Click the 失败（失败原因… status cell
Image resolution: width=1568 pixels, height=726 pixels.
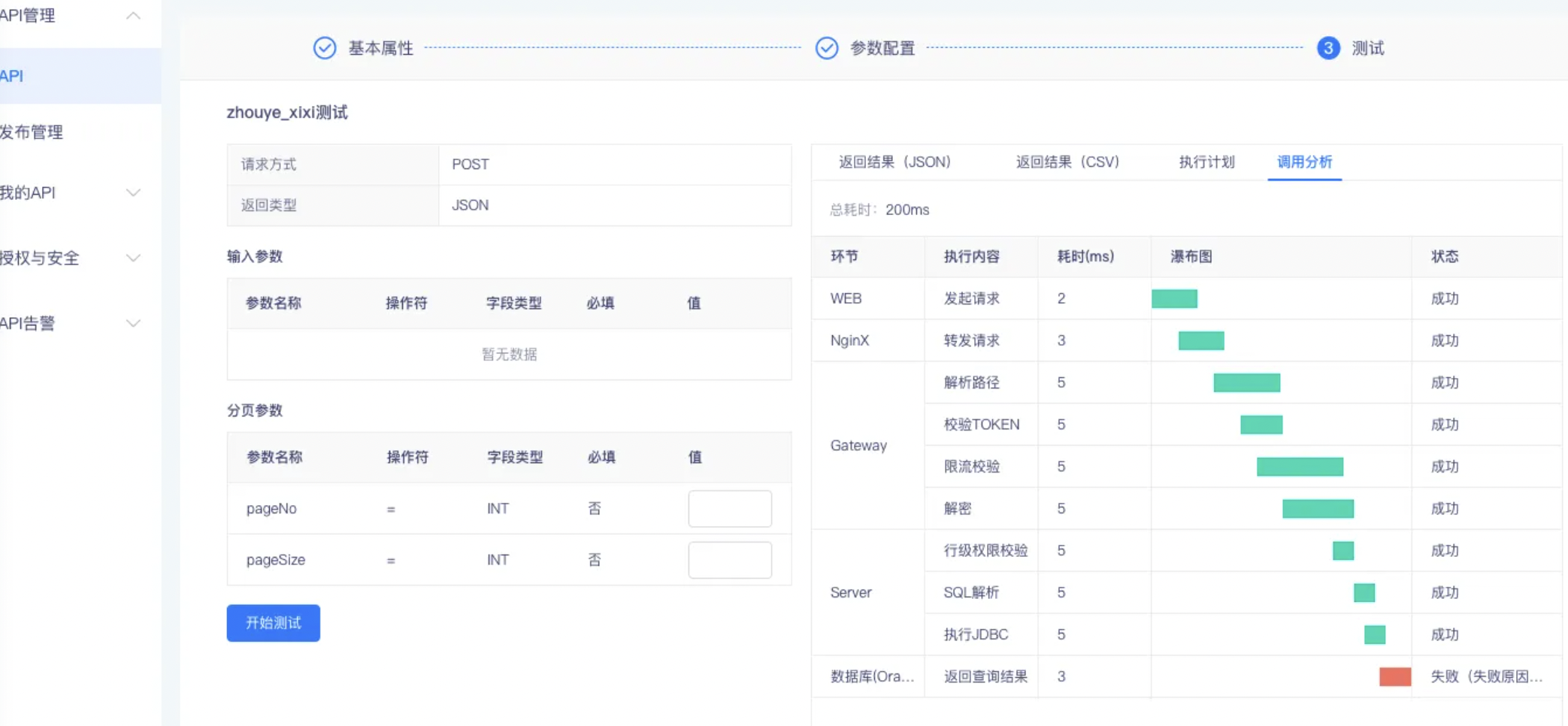tap(1486, 676)
